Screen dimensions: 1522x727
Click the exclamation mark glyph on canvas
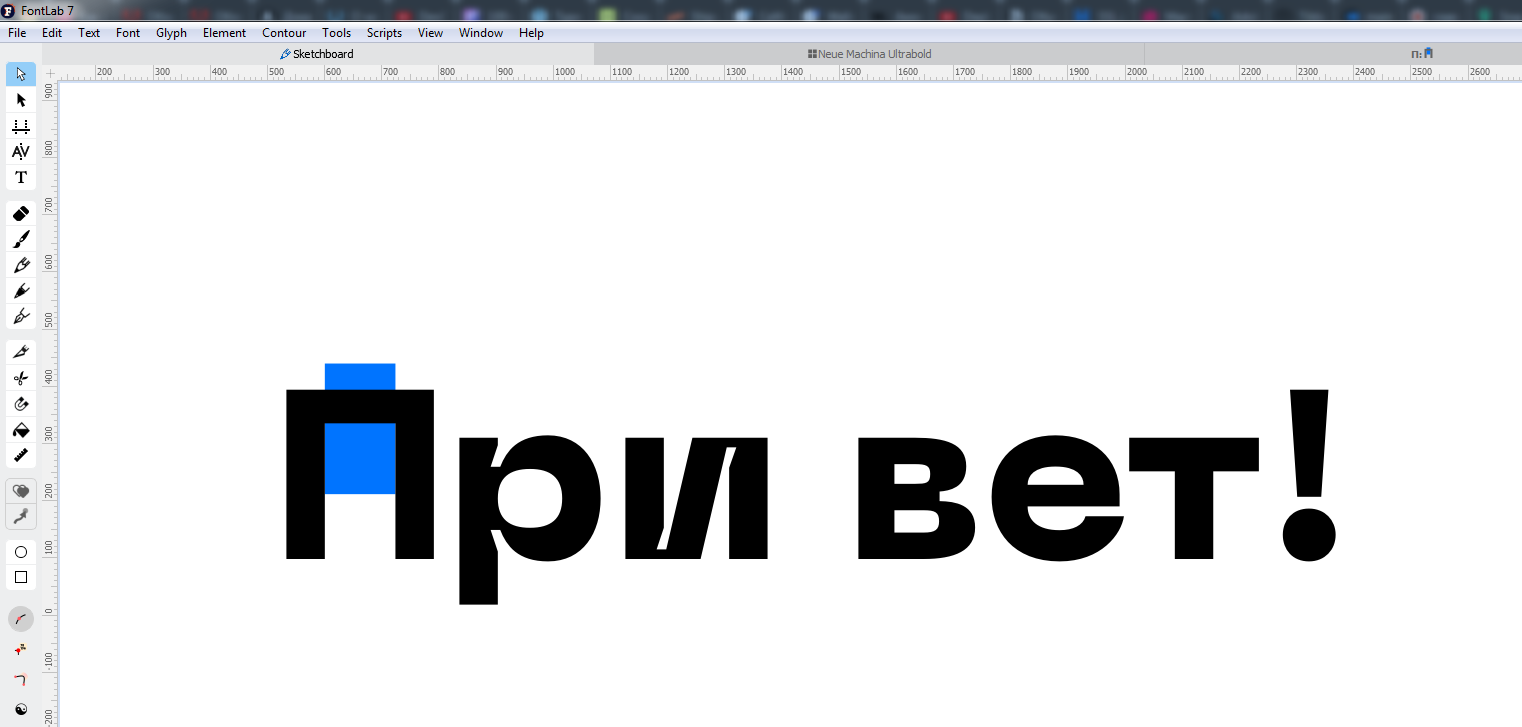point(1309,475)
